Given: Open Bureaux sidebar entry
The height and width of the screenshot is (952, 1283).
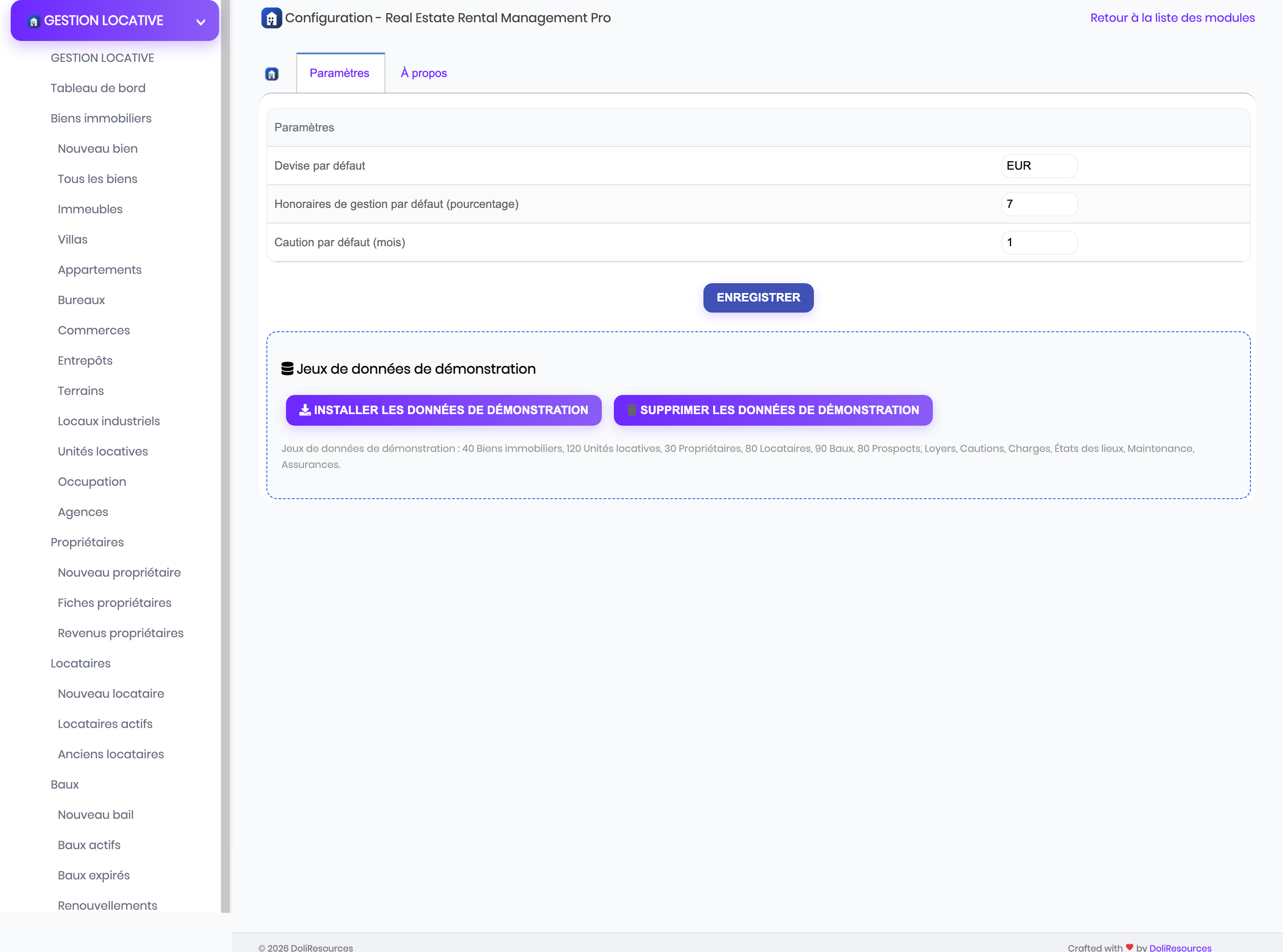Looking at the screenshot, I should click(81, 300).
